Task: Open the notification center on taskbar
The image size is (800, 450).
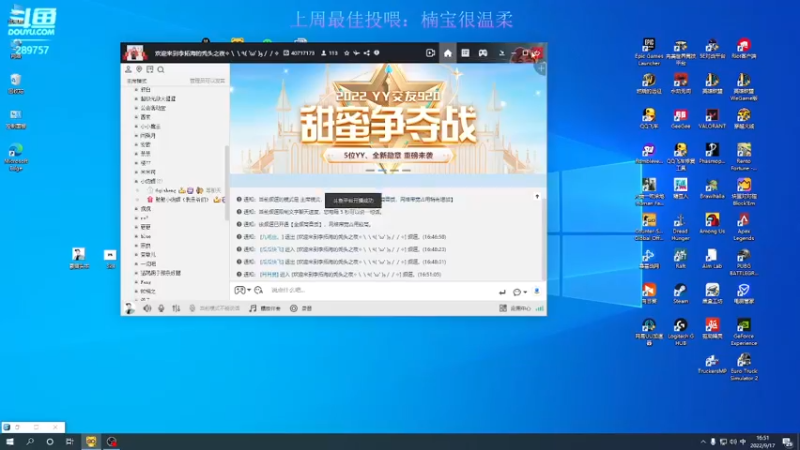Action: [x=787, y=442]
